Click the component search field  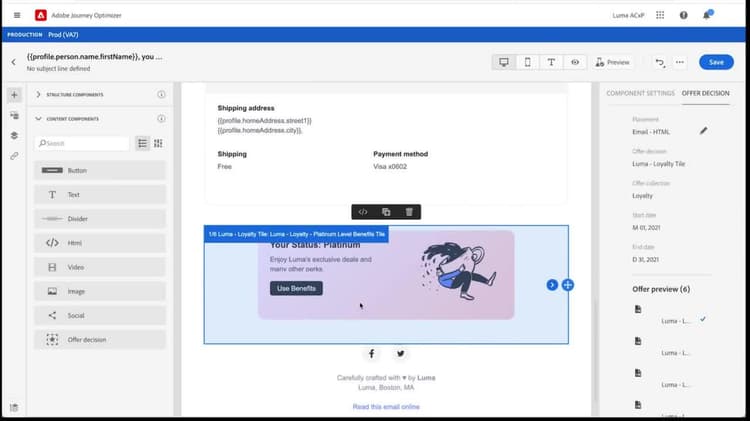point(82,144)
